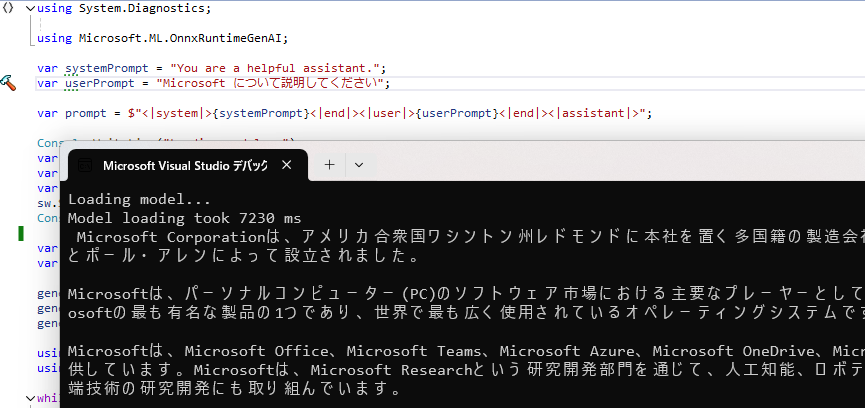Image resolution: width=865 pixels, height=408 pixels.
Task: Click the terminal icon on the tab
Action: click(84, 165)
